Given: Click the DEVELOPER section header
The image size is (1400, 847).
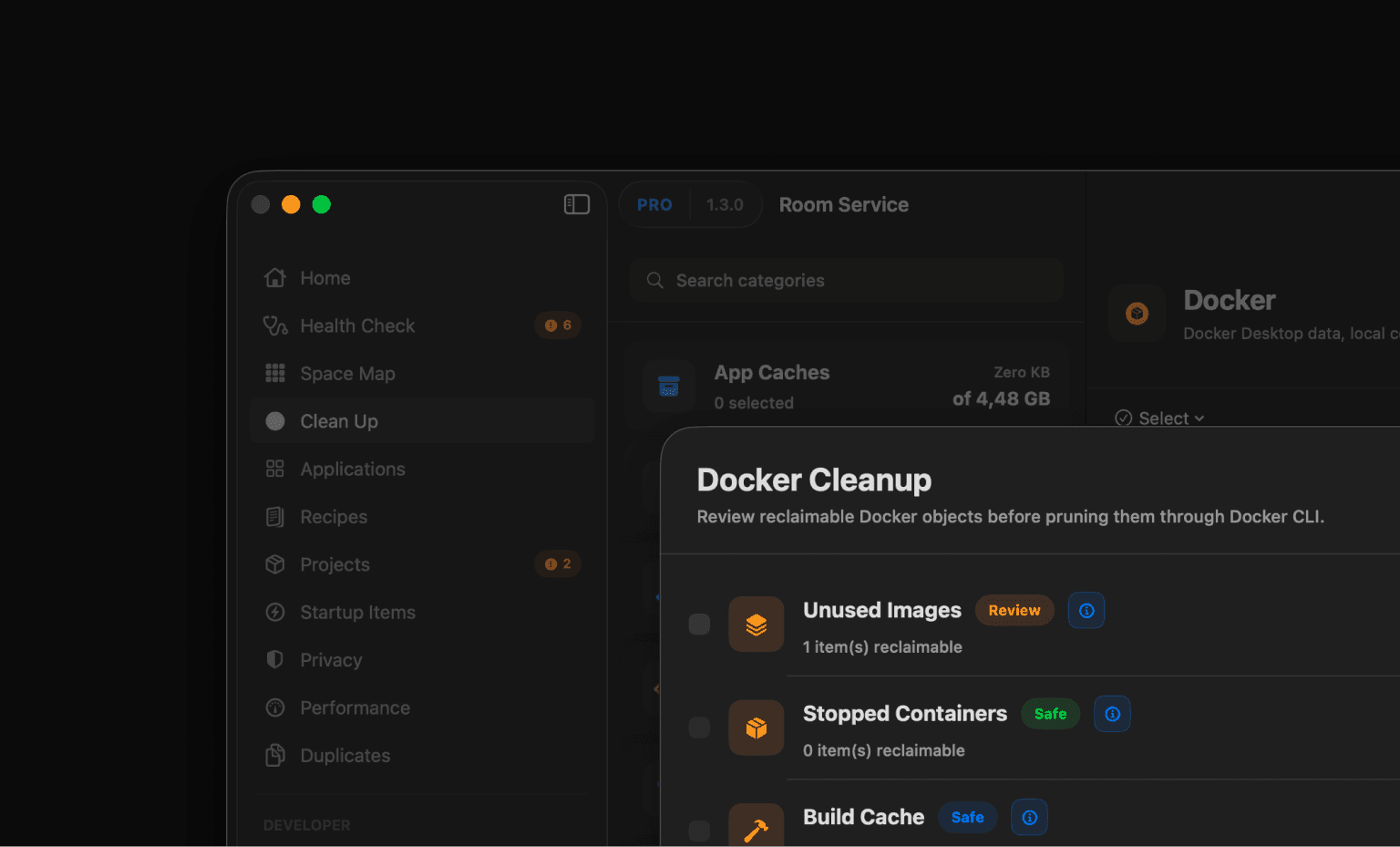Looking at the screenshot, I should click(307, 825).
